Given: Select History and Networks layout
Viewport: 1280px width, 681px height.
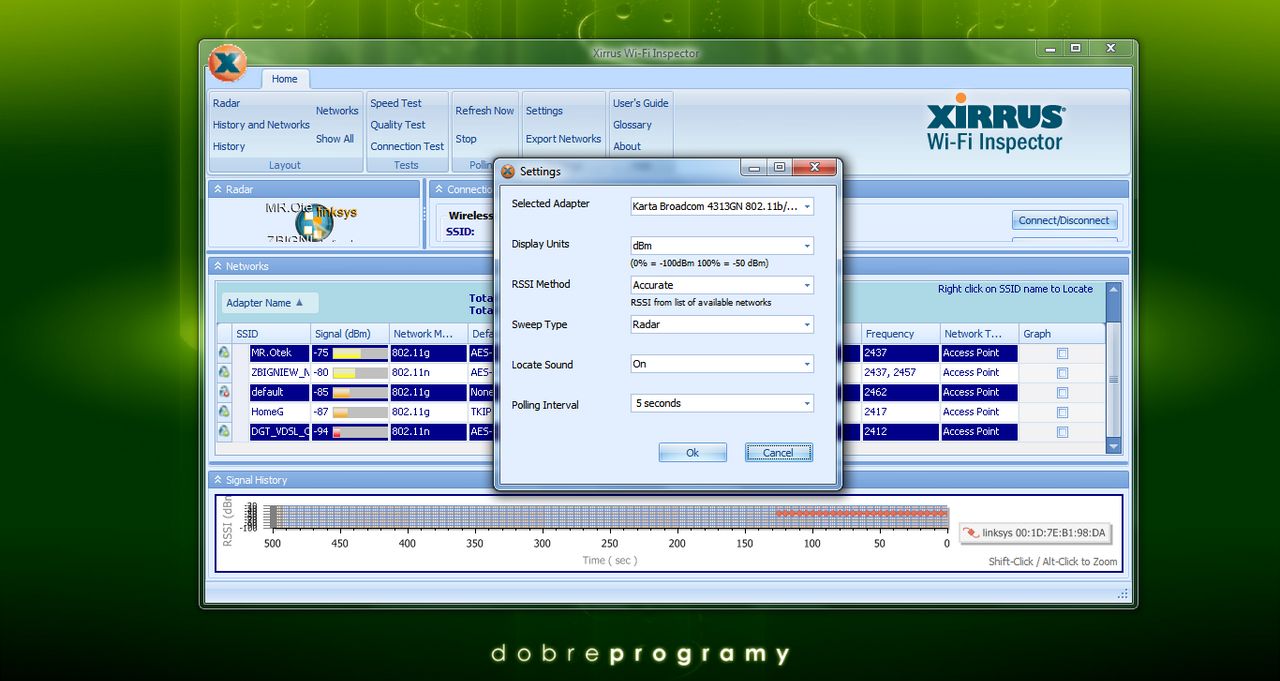Looking at the screenshot, I should (x=261, y=125).
